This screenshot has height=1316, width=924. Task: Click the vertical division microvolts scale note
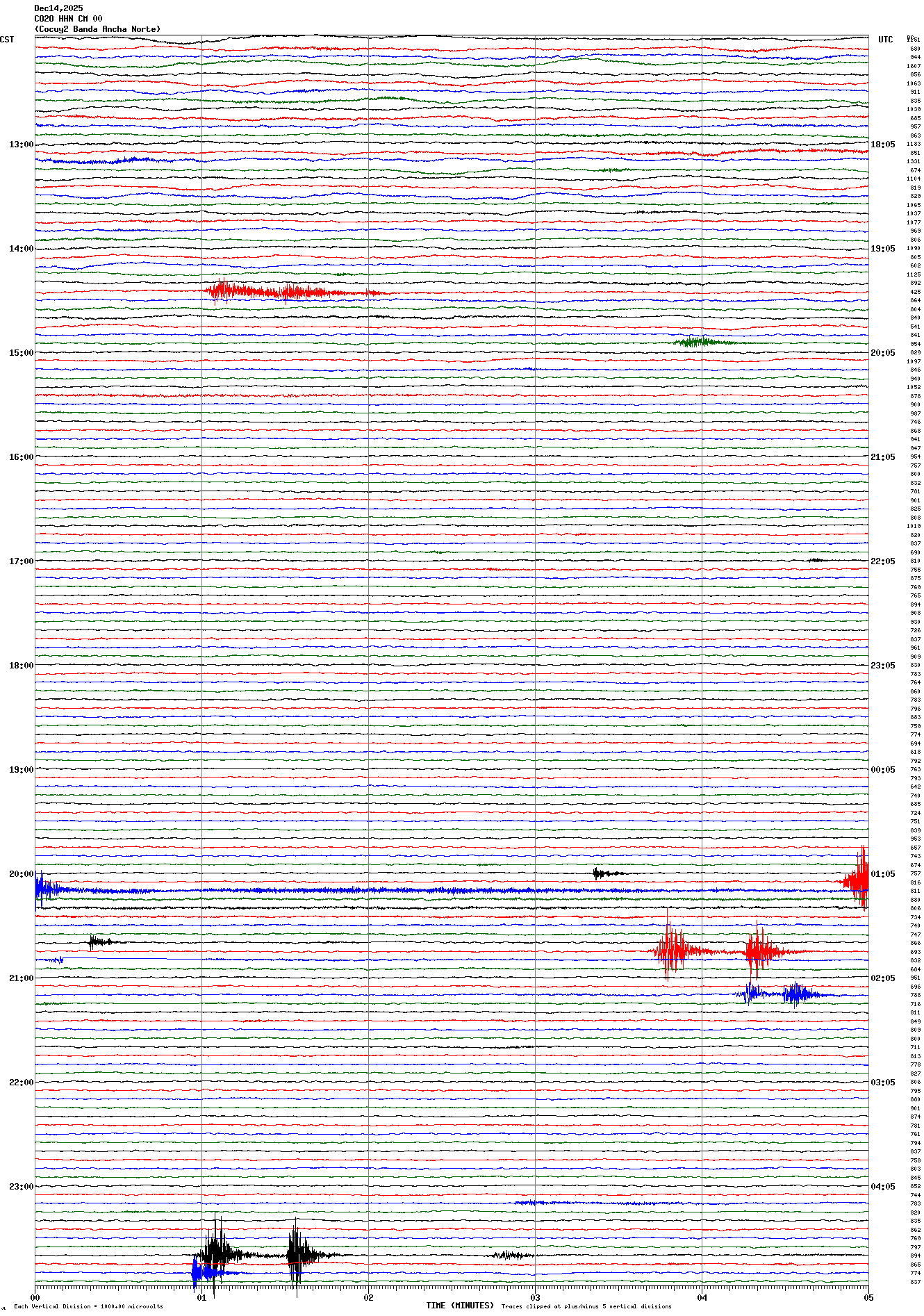click(x=88, y=1306)
